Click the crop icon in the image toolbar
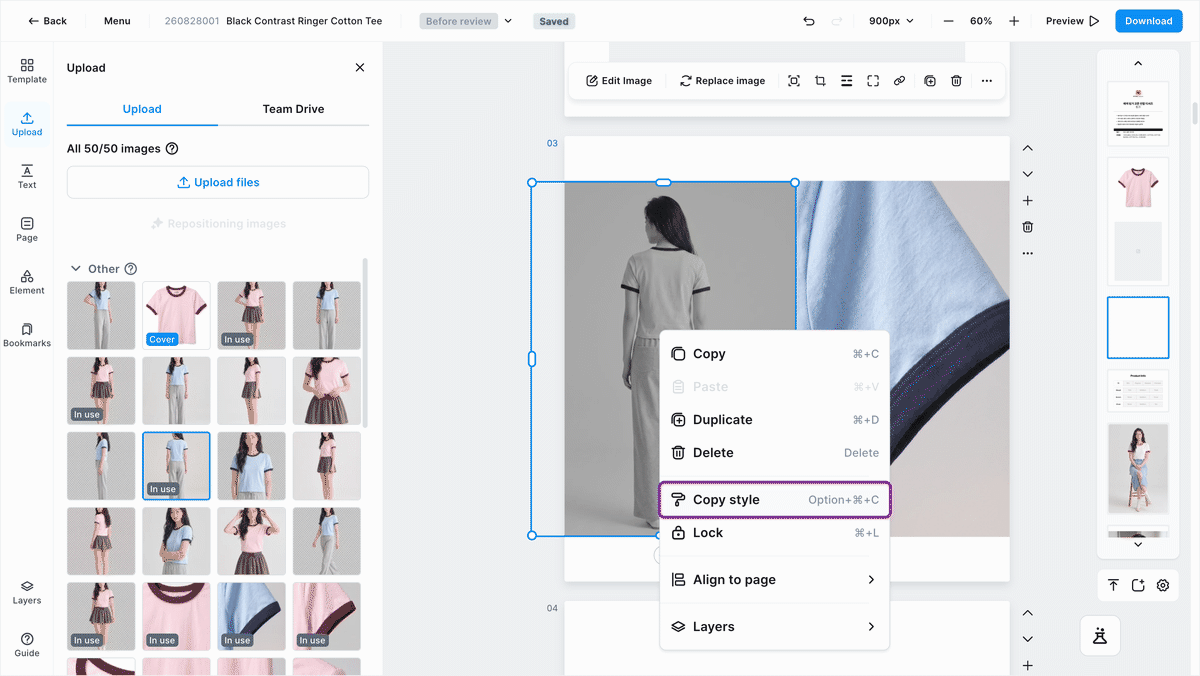The image size is (1200, 676). [x=820, y=81]
